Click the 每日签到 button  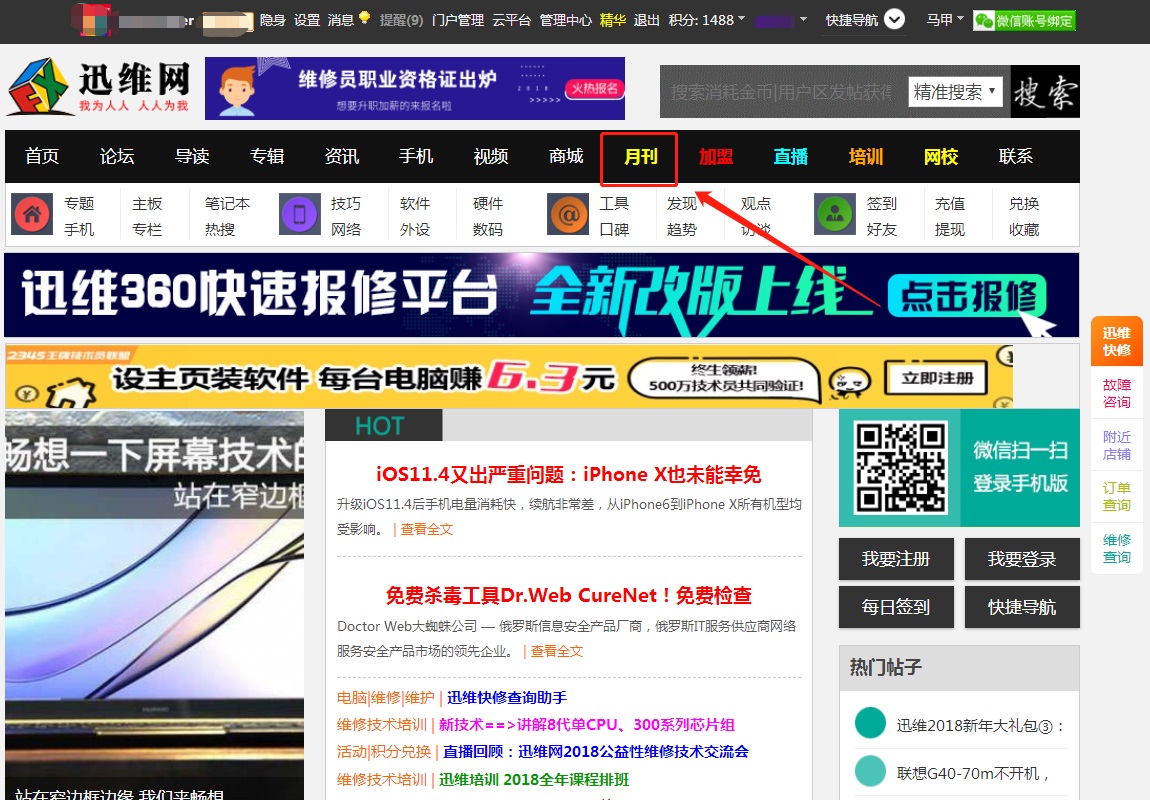[x=896, y=606]
